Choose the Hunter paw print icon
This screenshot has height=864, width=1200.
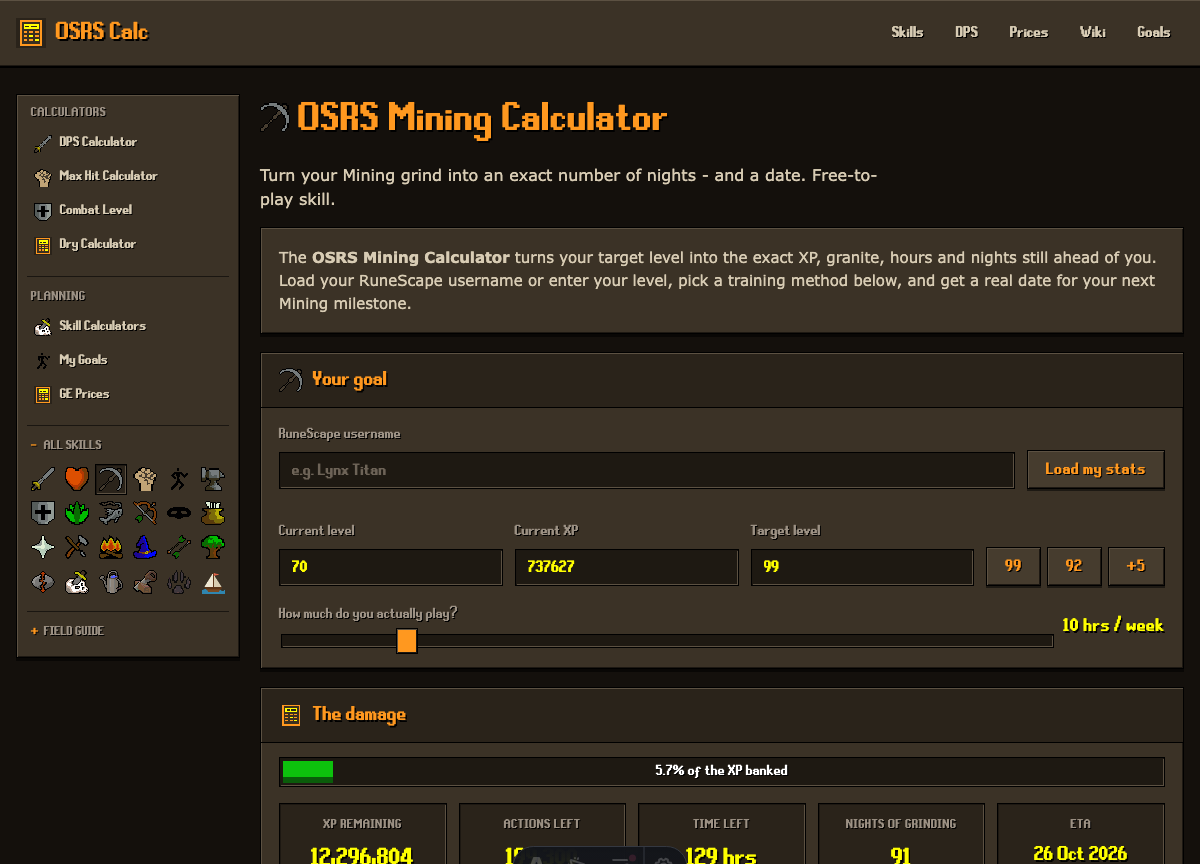[x=179, y=581]
